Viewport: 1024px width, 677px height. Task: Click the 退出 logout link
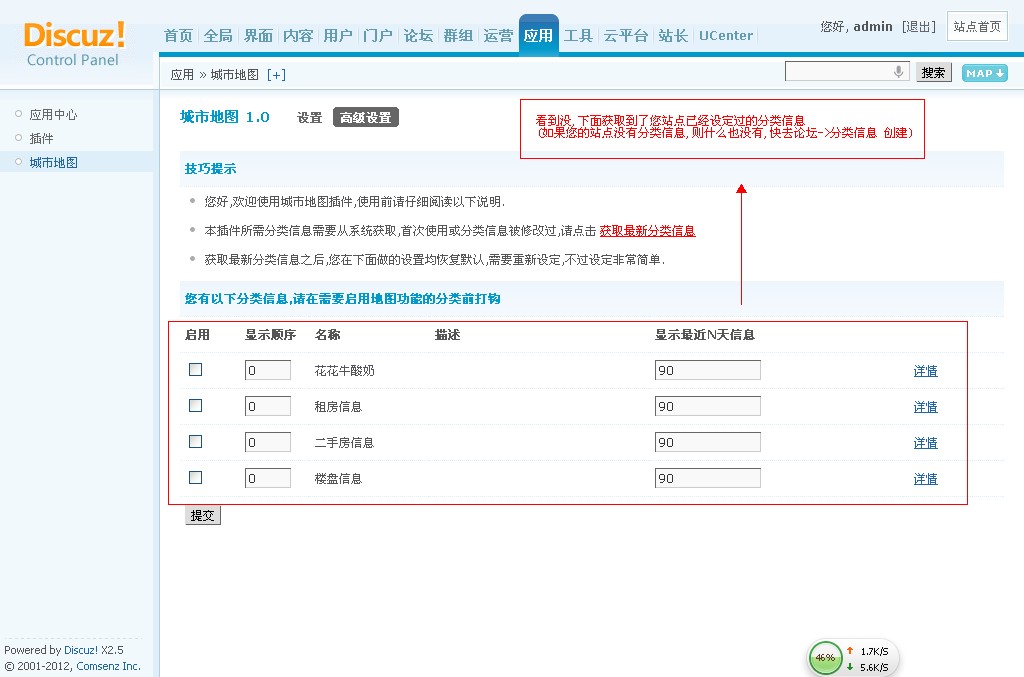[x=919, y=27]
